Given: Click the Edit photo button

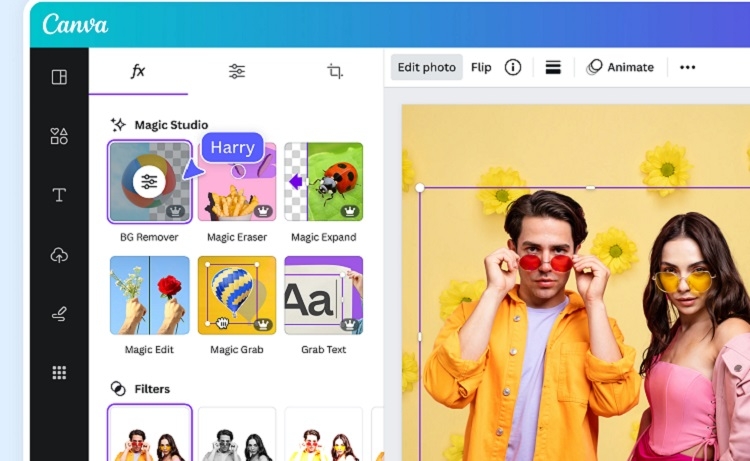Looking at the screenshot, I should [x=427, y=67].
